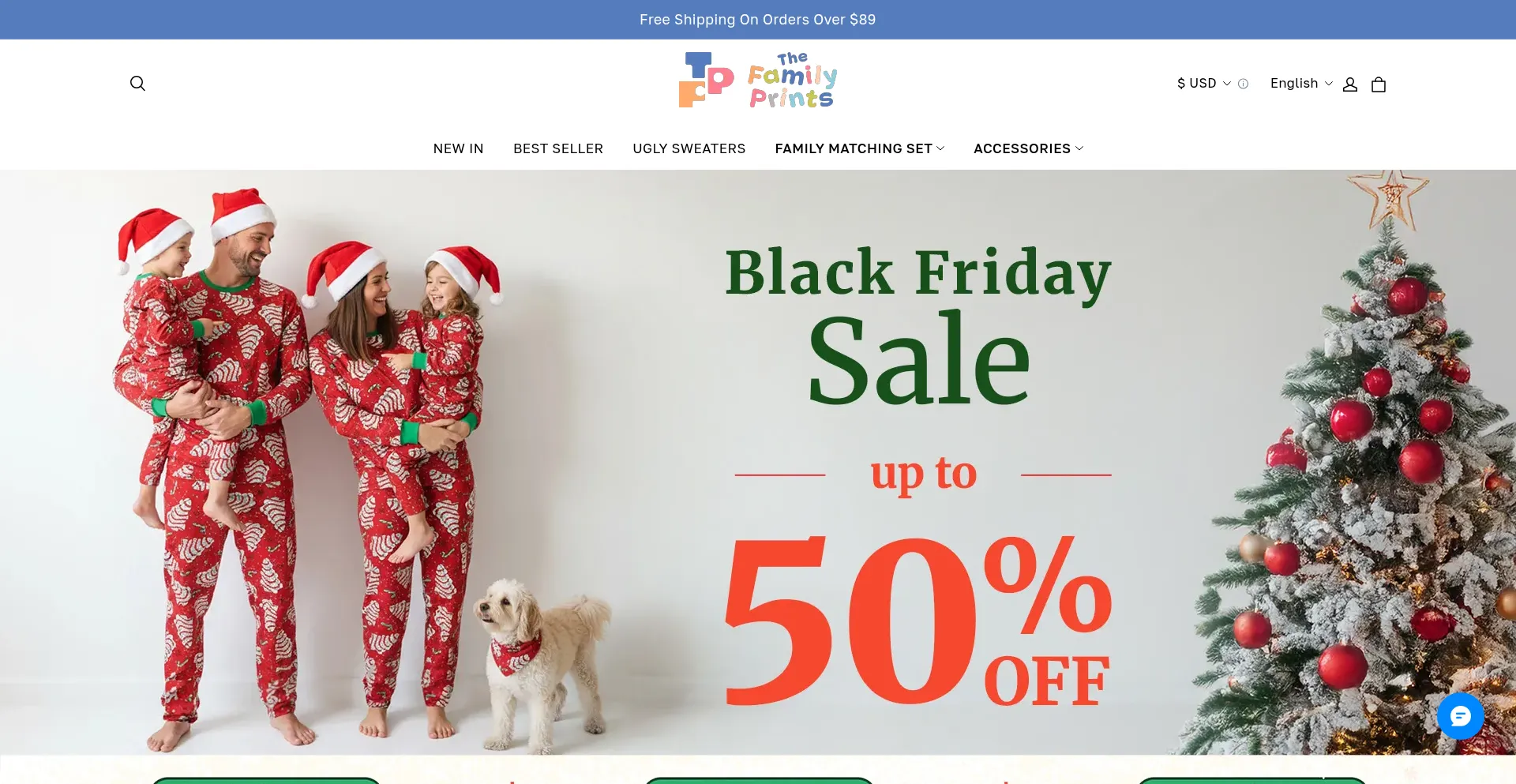This screenshot has width=1516, height=784.
Task: Click the 50% OFF promotion graphic
Action: [918, 620]
